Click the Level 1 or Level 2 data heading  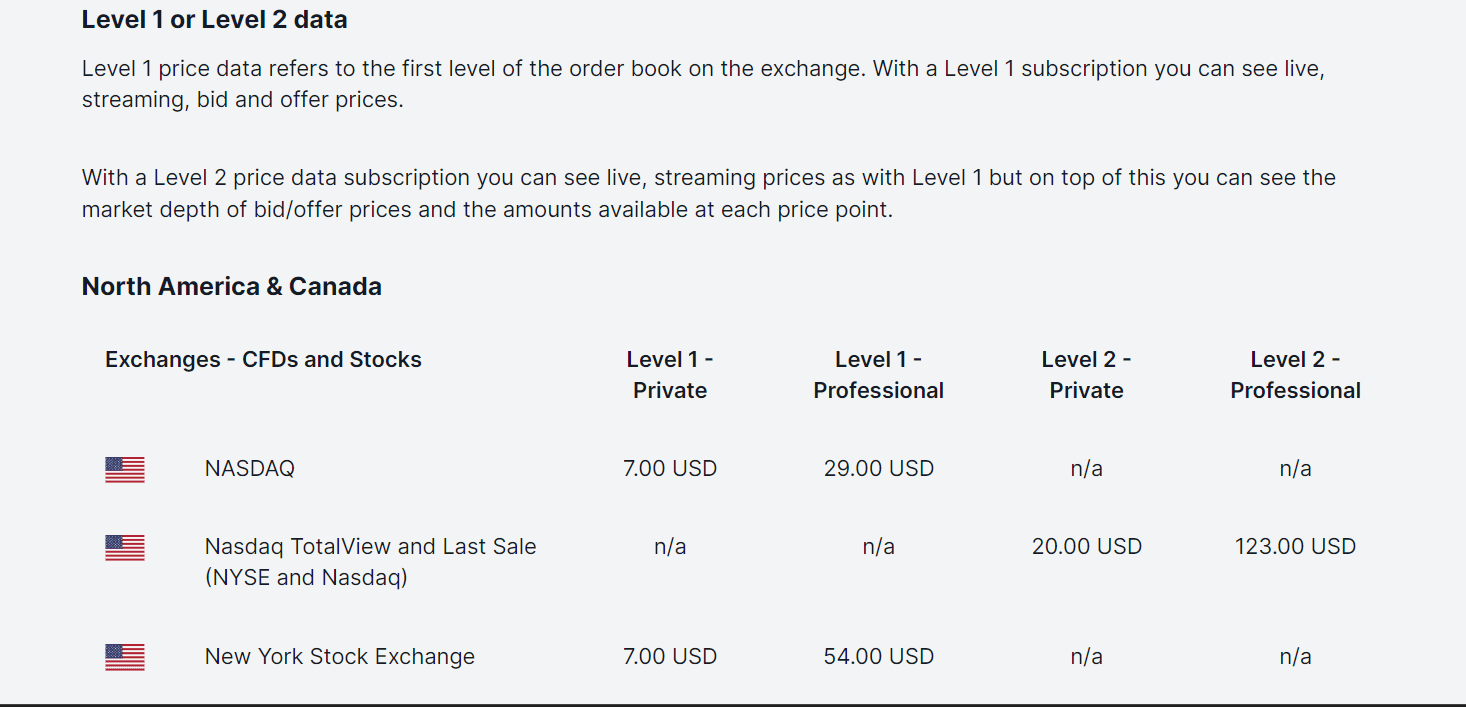pos(215,19)
